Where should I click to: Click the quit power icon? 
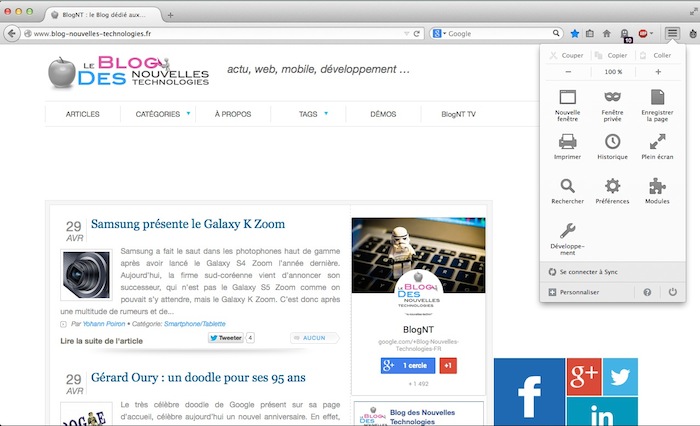pos(672,292)
